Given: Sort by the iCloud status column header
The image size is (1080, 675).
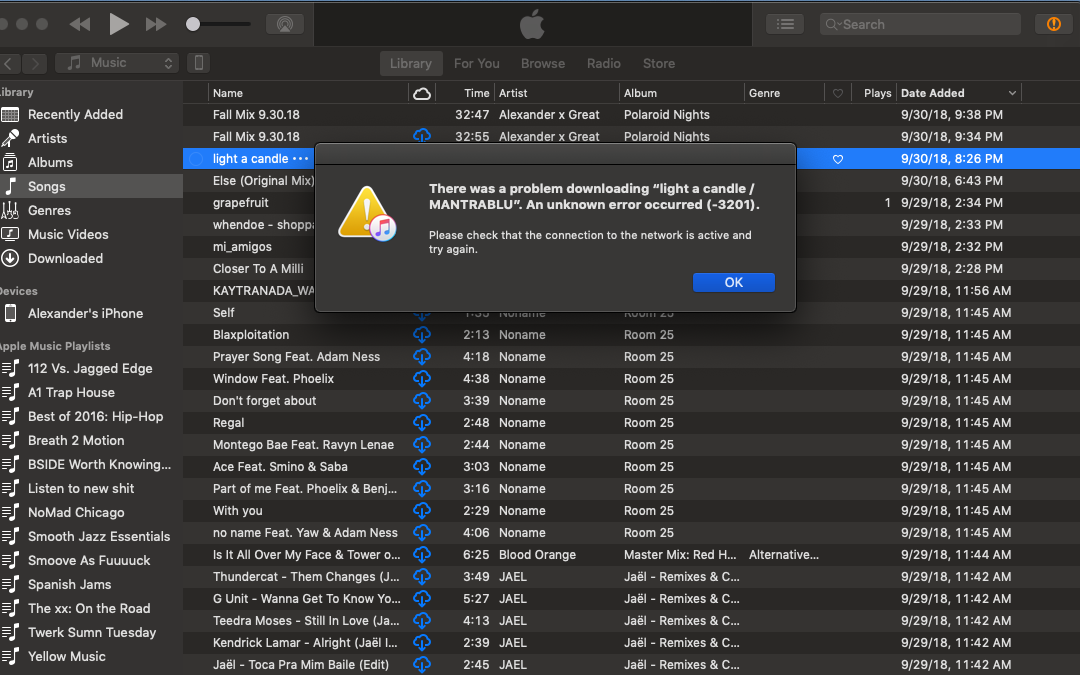Looking at the screenshot, I should tap(422, 93).
